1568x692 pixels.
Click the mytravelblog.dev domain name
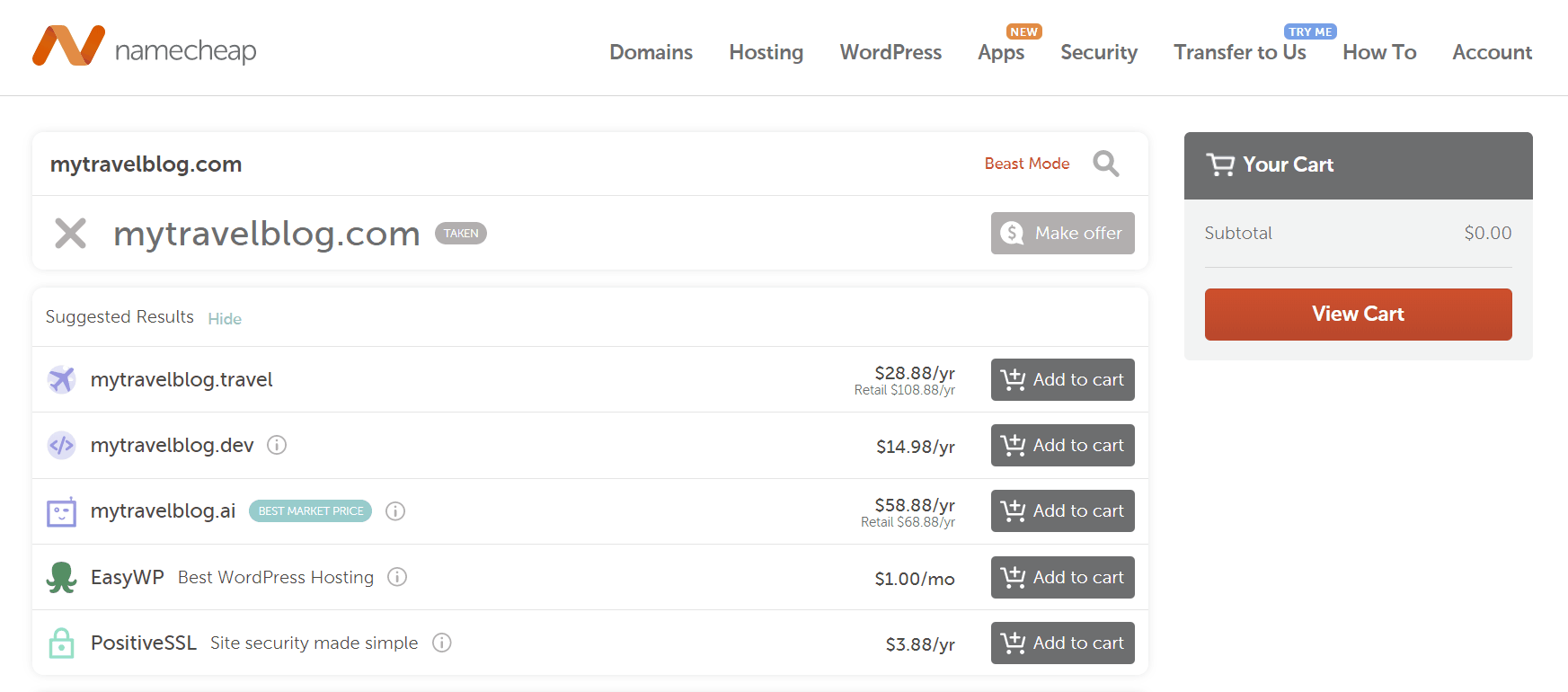(x=173, y=446)
